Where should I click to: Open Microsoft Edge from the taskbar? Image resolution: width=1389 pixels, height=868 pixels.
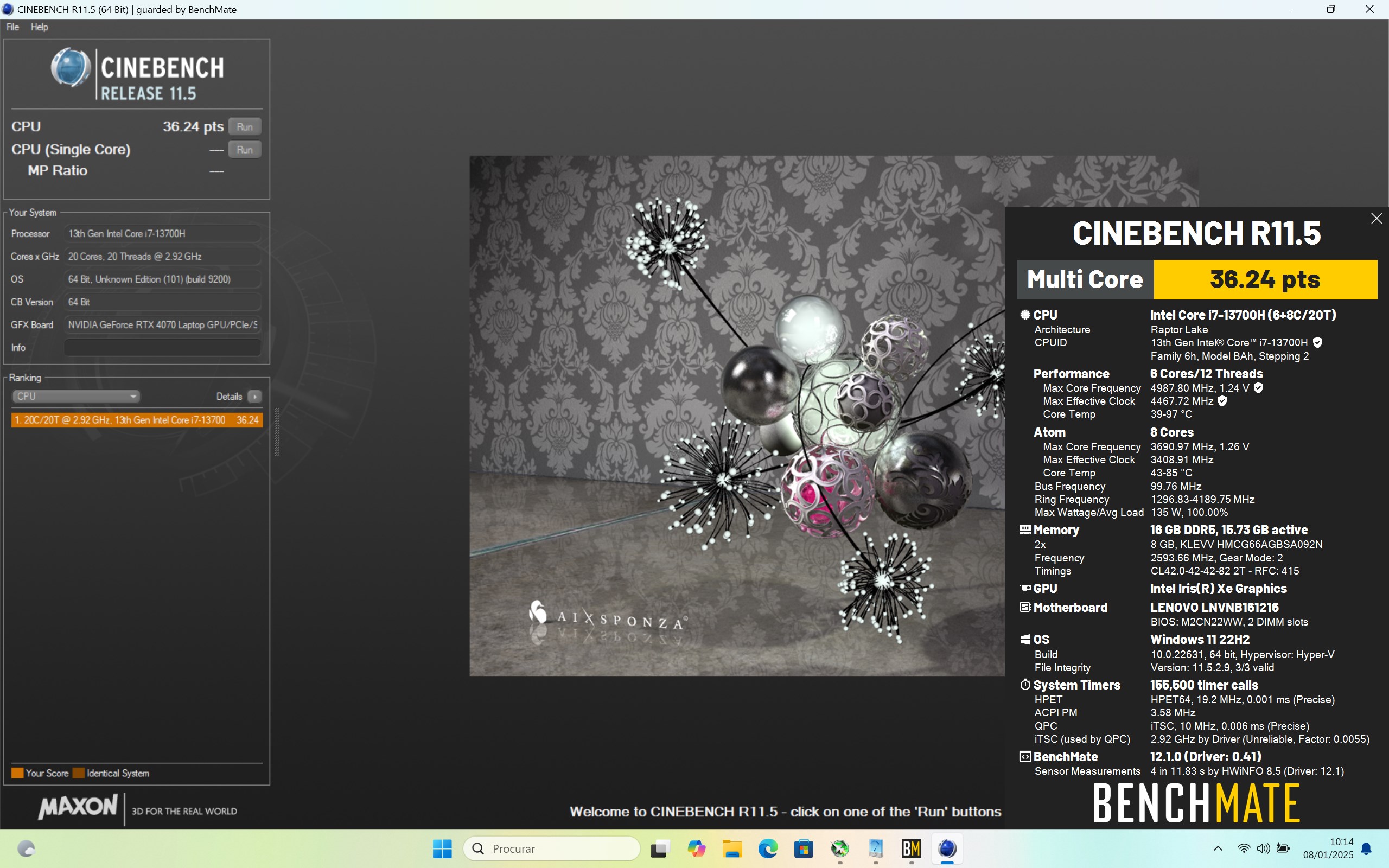[768, 848]
